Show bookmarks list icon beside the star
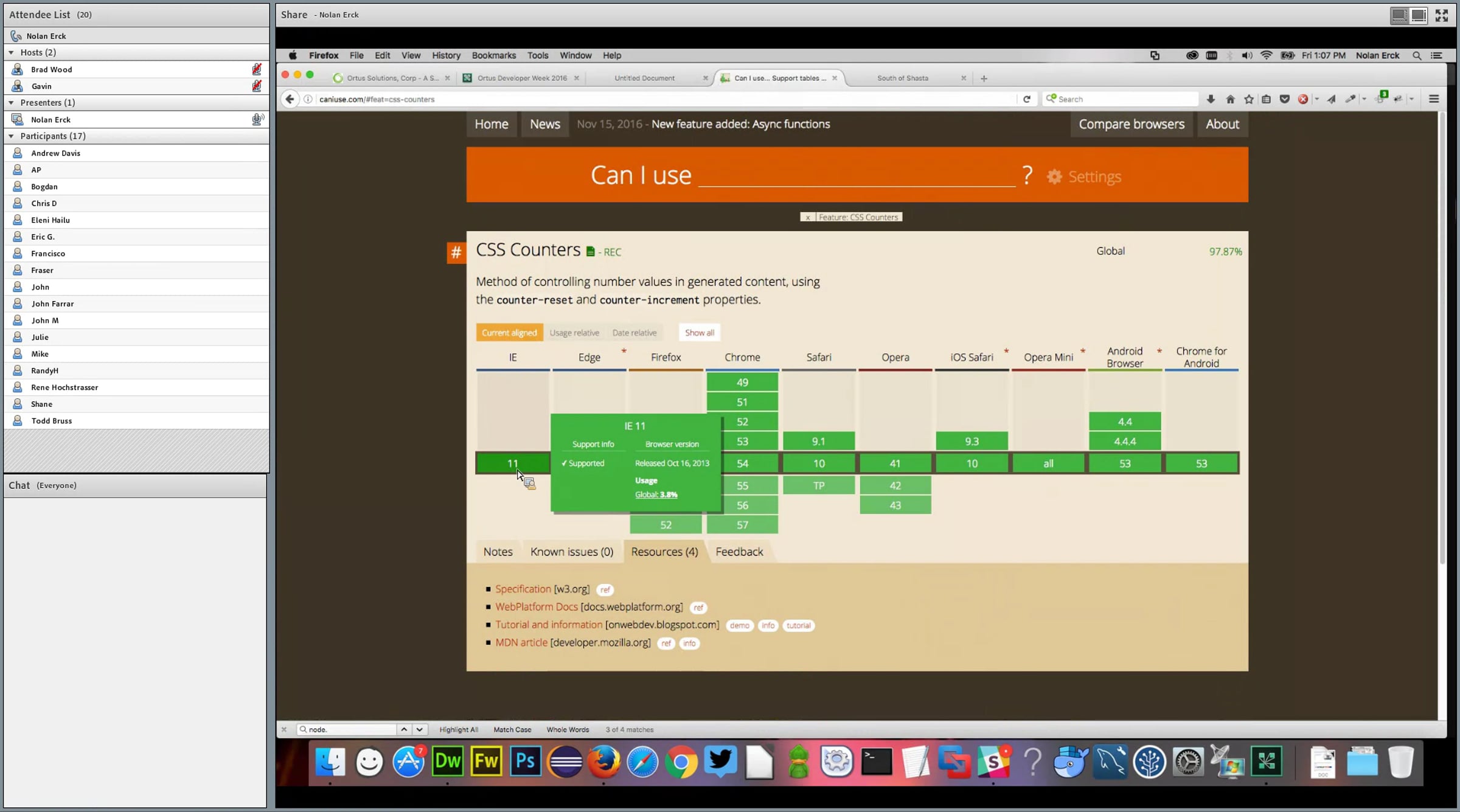This screenshot has width=1460, height=812. click(x=1267, y=99)
